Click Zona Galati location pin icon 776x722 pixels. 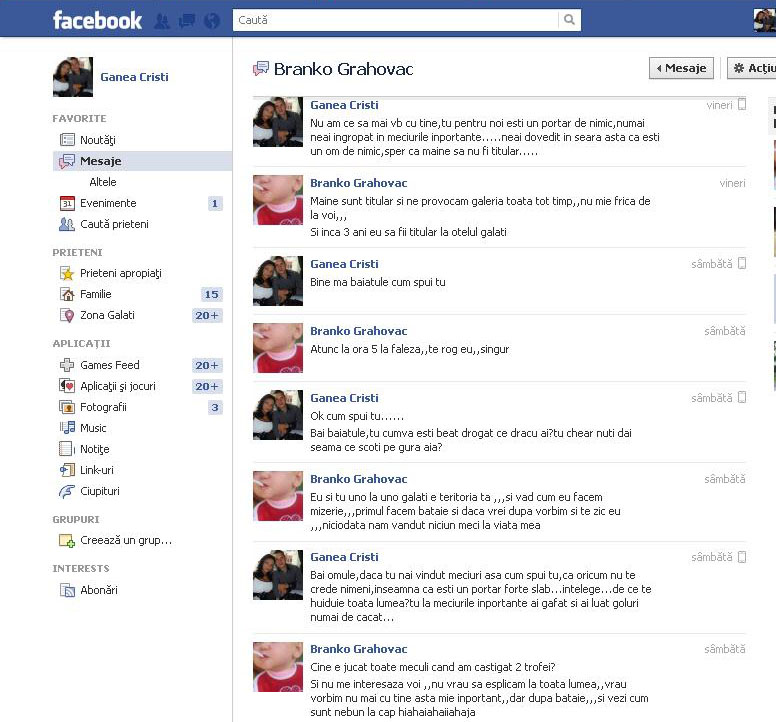67,315
